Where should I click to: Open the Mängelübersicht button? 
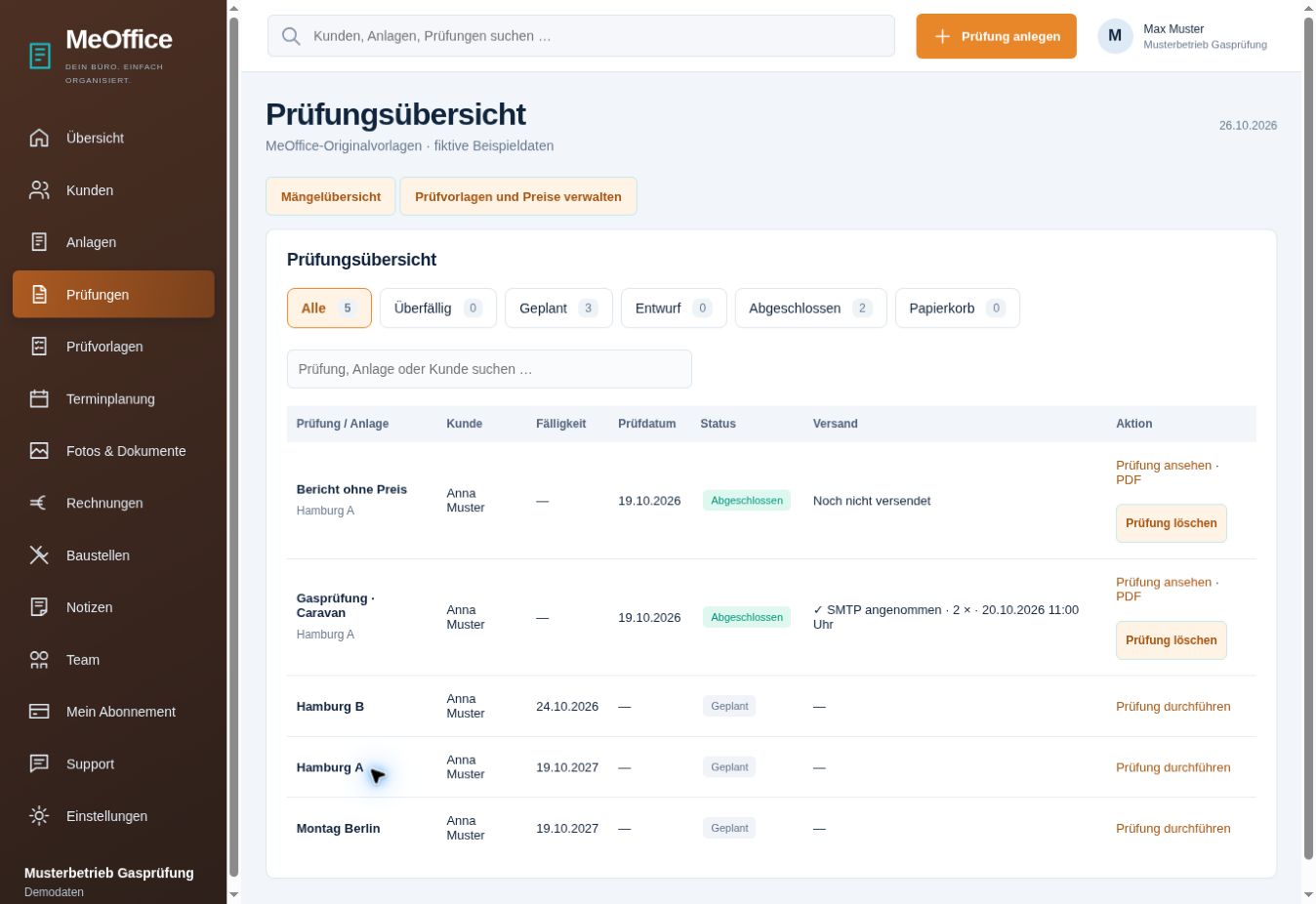[331, 196]
